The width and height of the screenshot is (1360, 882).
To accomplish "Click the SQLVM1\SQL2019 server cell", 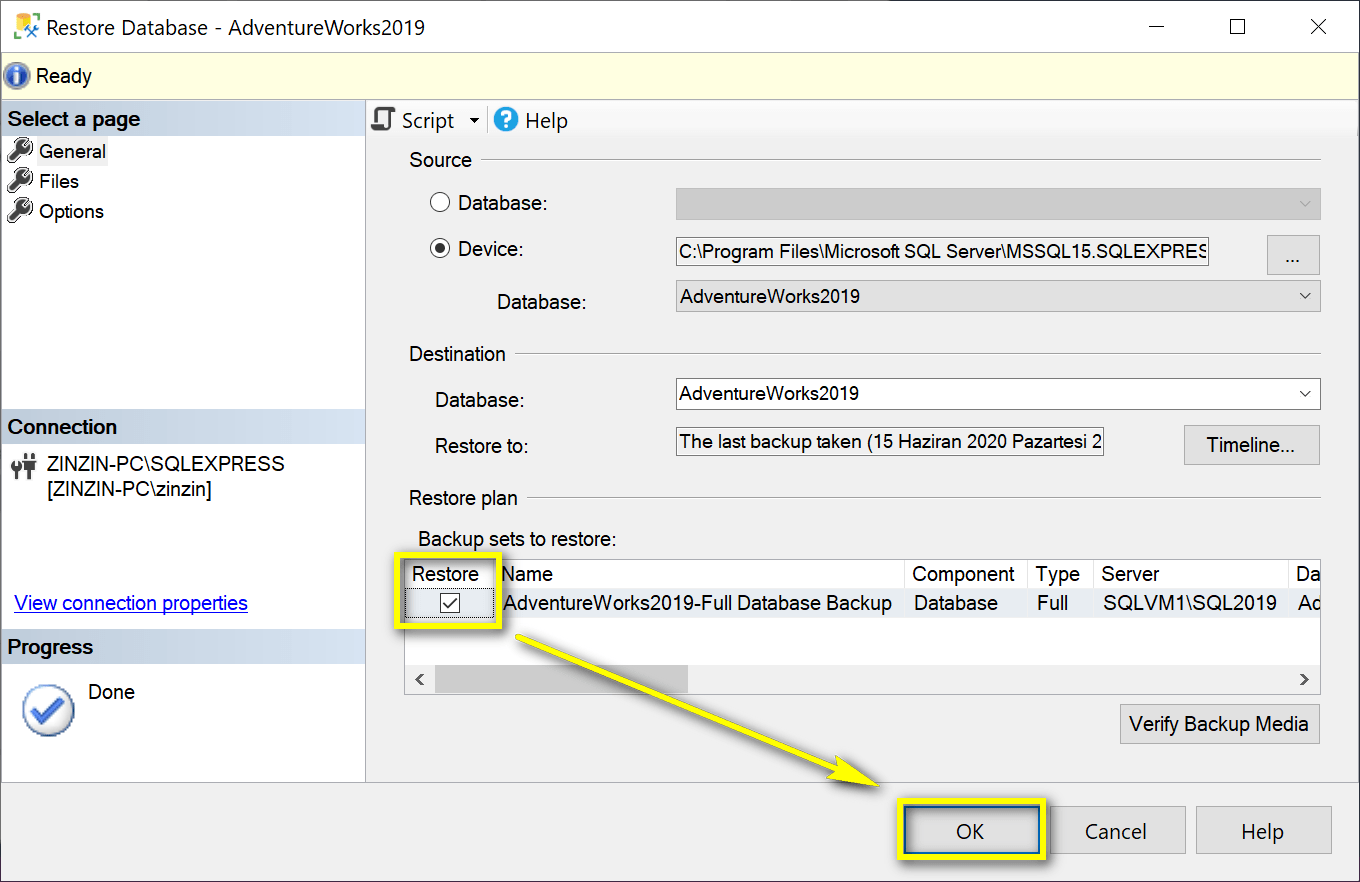I will pyautogui.click(x=1190, y=603).
